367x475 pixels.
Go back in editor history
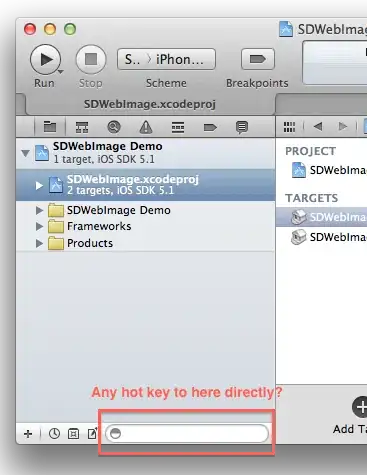(x=318, y=127)
